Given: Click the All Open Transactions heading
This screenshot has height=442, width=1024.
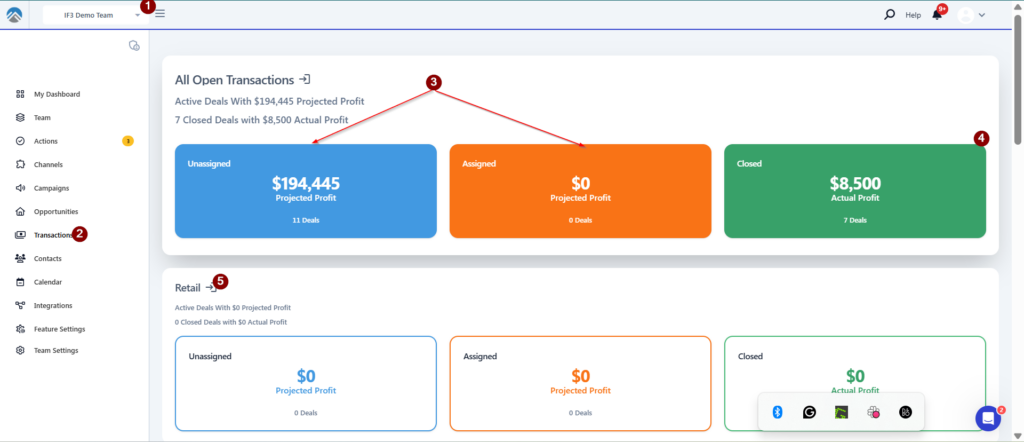Looking at the screenshot, I should [x=234, y=80].
